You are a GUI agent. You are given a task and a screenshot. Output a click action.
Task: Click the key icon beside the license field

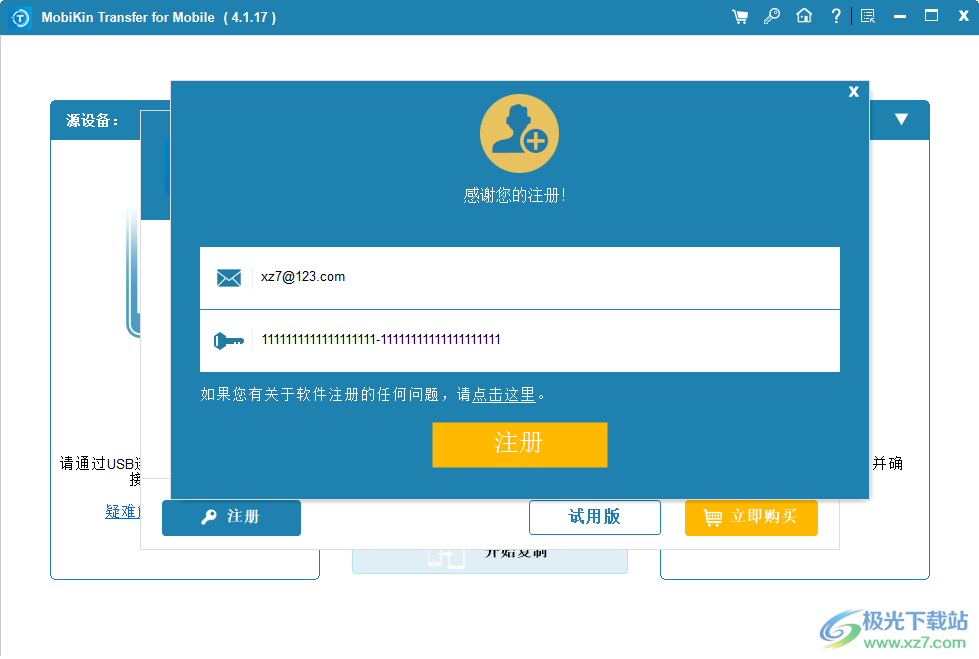click(229, 339)
